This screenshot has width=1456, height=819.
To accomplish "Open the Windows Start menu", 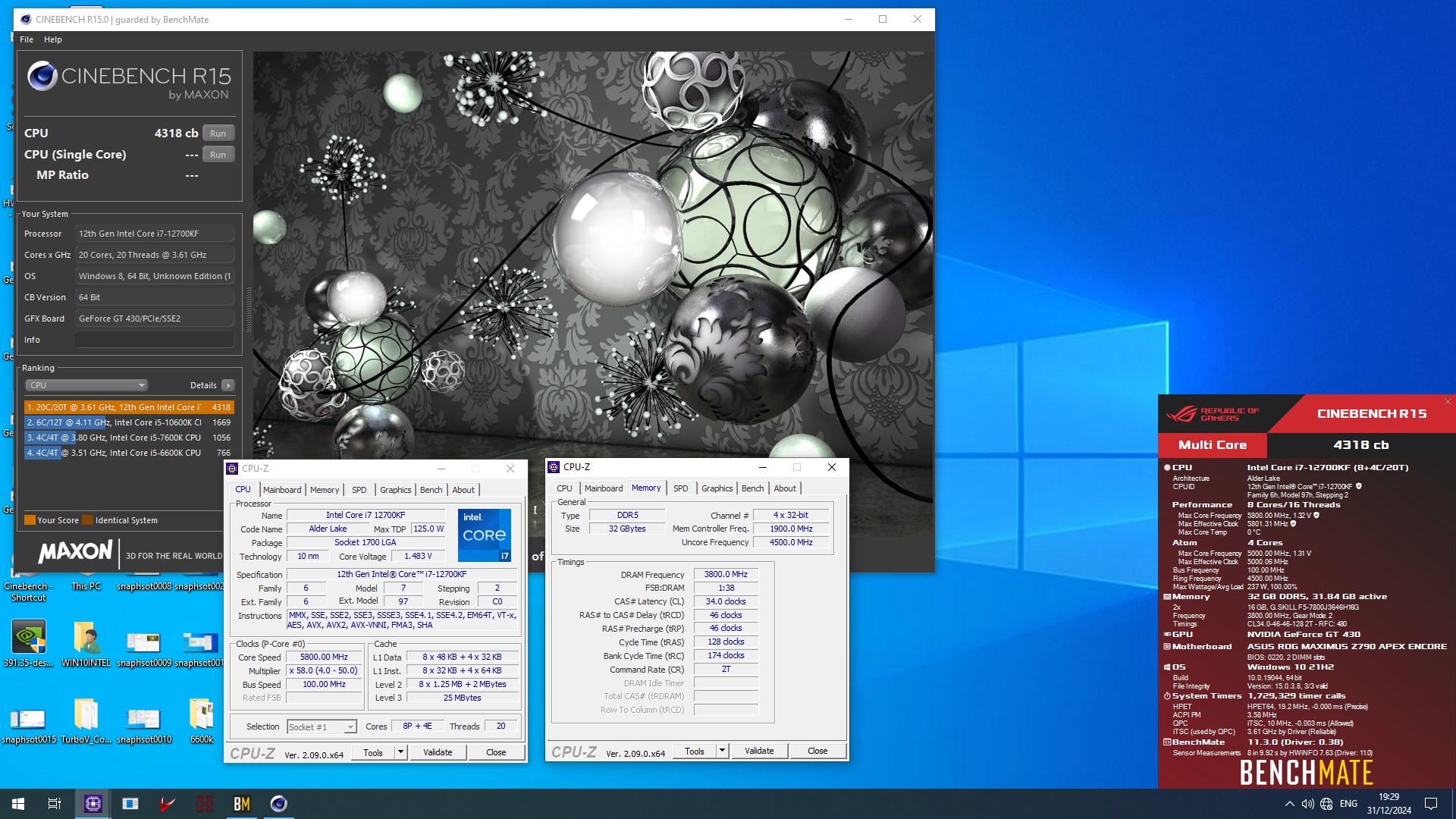I will pos(18,804).
